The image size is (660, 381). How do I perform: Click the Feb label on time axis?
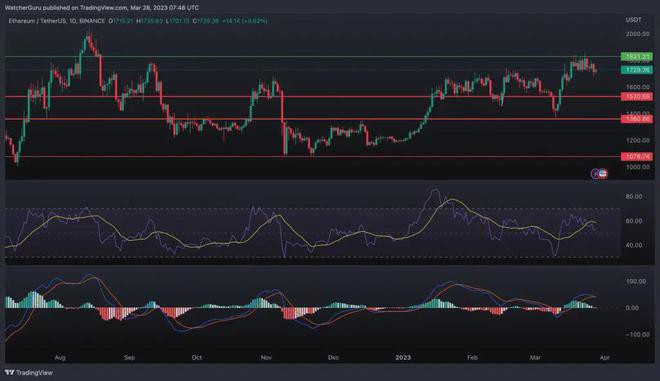coord(472,357)
